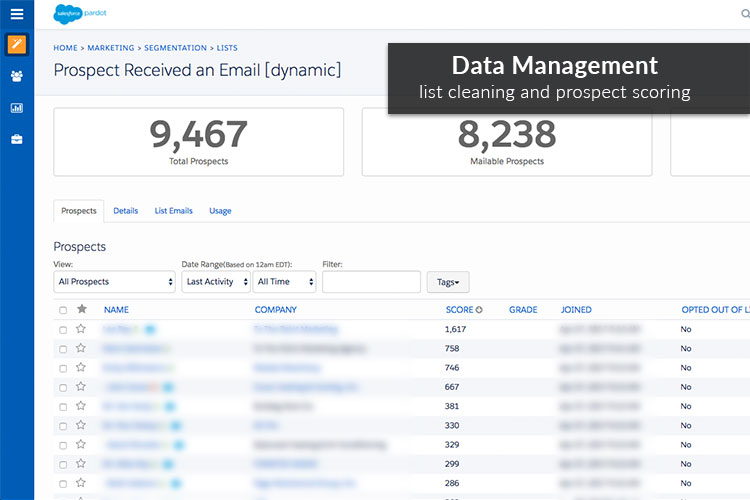Go to LISTS in breadcrumb

tap(227, 48)
